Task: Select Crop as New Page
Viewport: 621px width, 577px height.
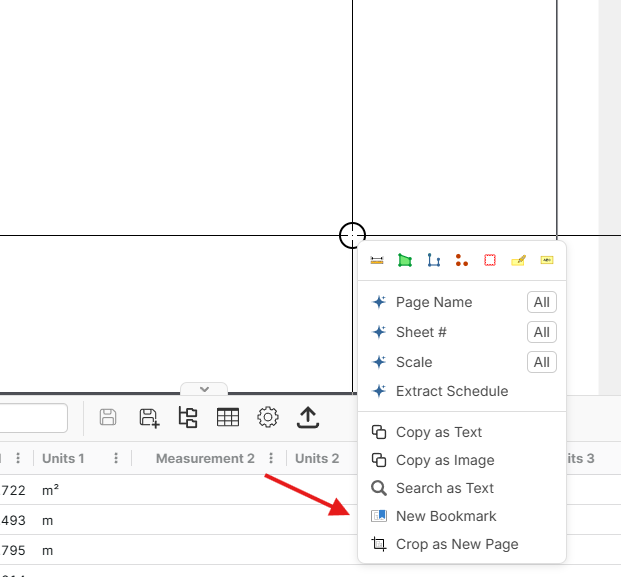Action: (x=456, y=544)
